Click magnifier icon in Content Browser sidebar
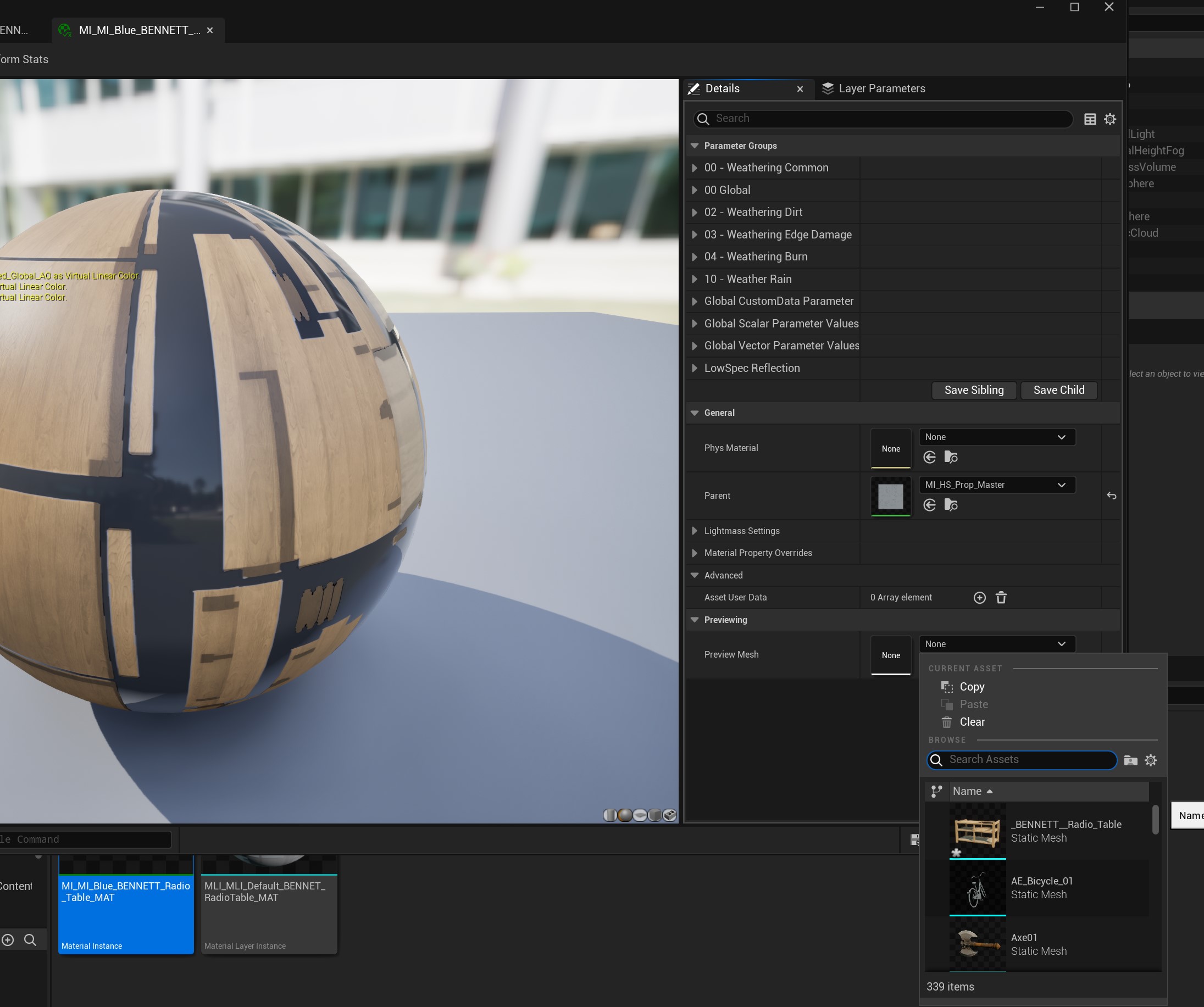The width and height of the screenshot is (1204, 1007). [x=30, y=940]
